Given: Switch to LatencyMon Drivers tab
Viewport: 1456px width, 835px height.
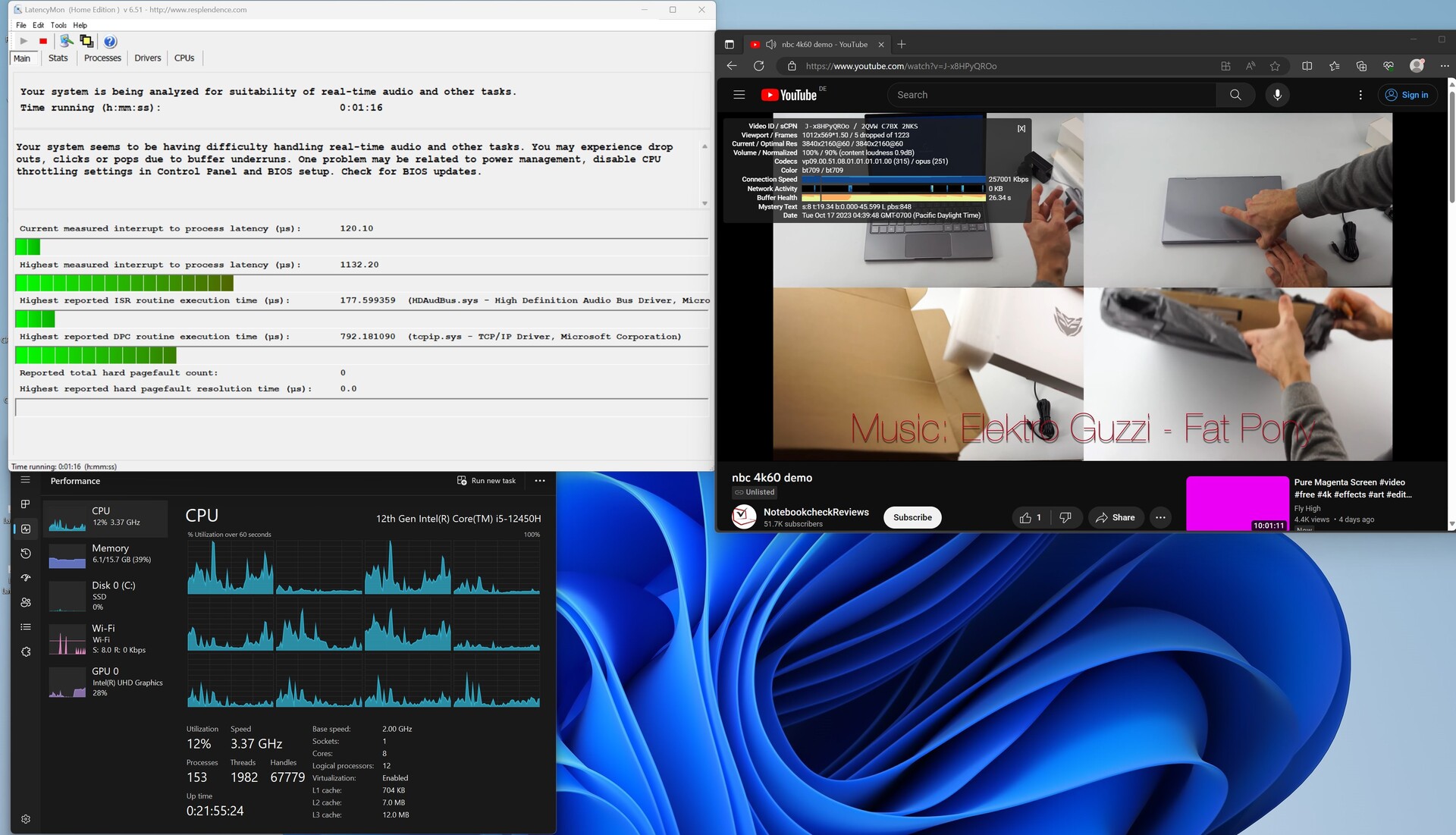Looking at the screenshot, I should click(x=147, y=58).
